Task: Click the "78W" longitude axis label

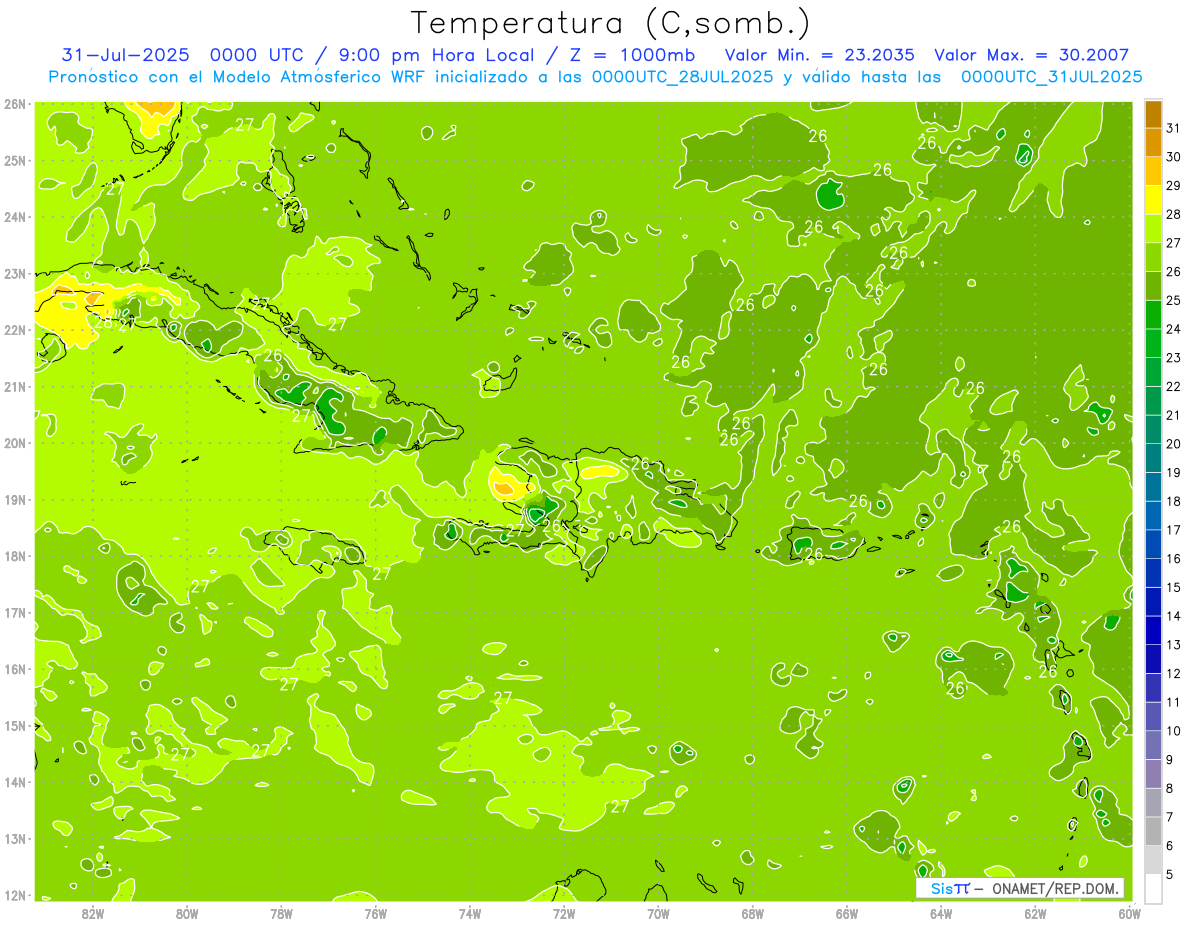Action: point(281,913)
